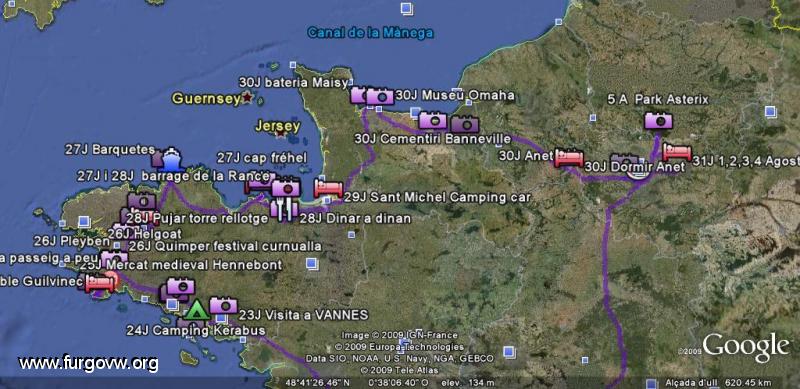This screenshot has width=800, height=389.
Task: Select the green tent Camping Kerabus marker
Action: [196, 310]
